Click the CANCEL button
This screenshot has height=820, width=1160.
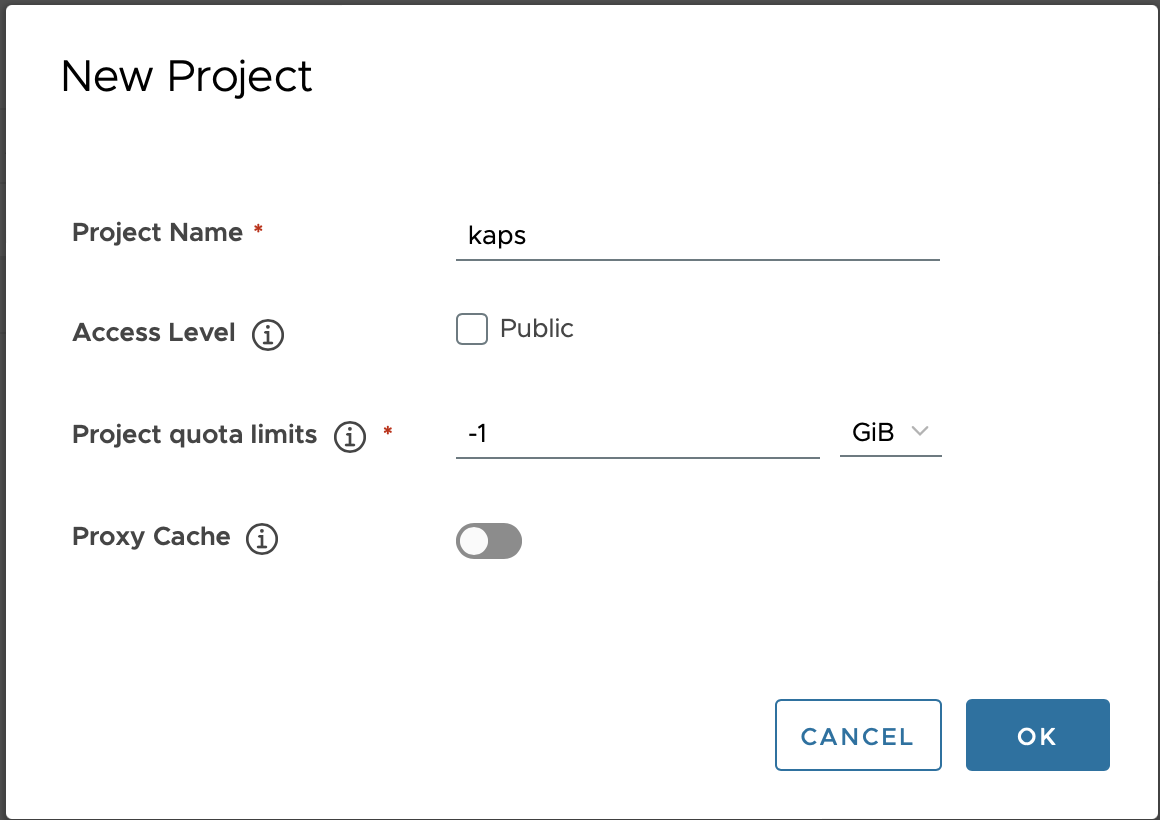coord(858,735)
